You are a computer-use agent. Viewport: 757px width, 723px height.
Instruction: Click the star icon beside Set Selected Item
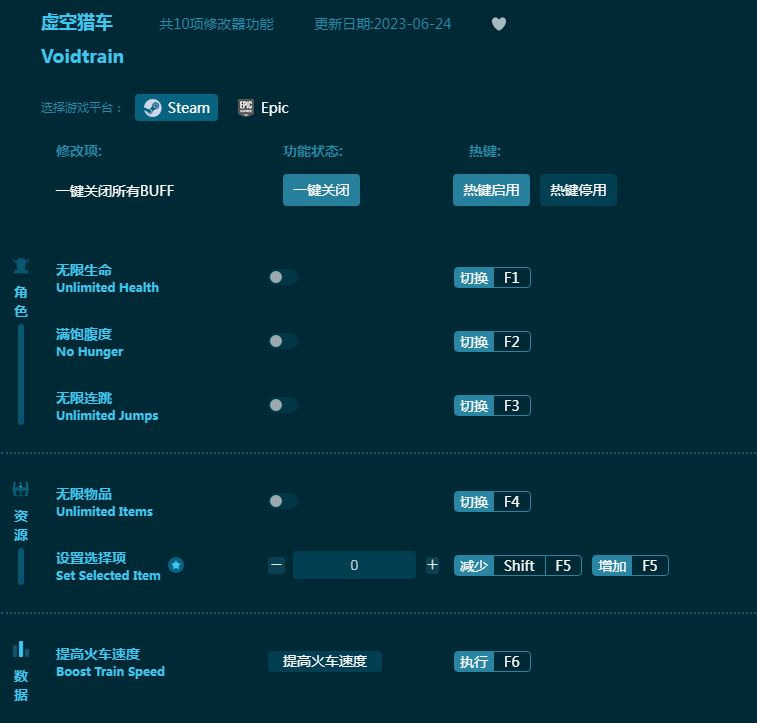[176, 565]
